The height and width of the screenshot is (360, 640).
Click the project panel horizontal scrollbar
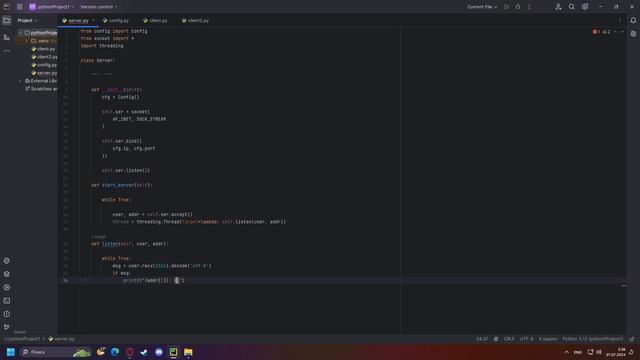pos(20,332)
